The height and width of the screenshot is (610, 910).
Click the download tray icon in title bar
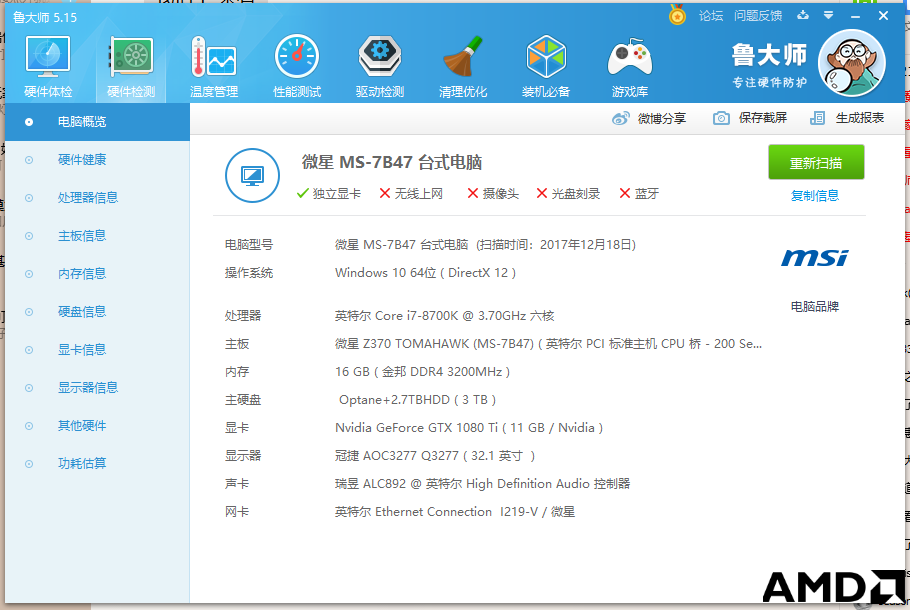click(x=803, y=15)
